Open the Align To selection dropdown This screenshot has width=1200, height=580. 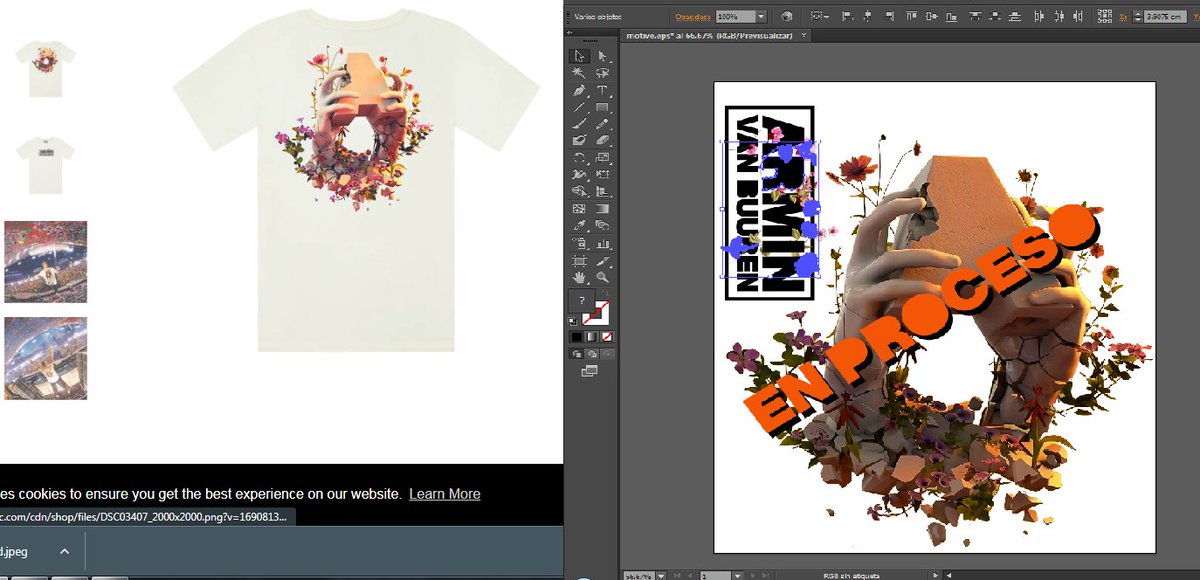pos(819,17)
